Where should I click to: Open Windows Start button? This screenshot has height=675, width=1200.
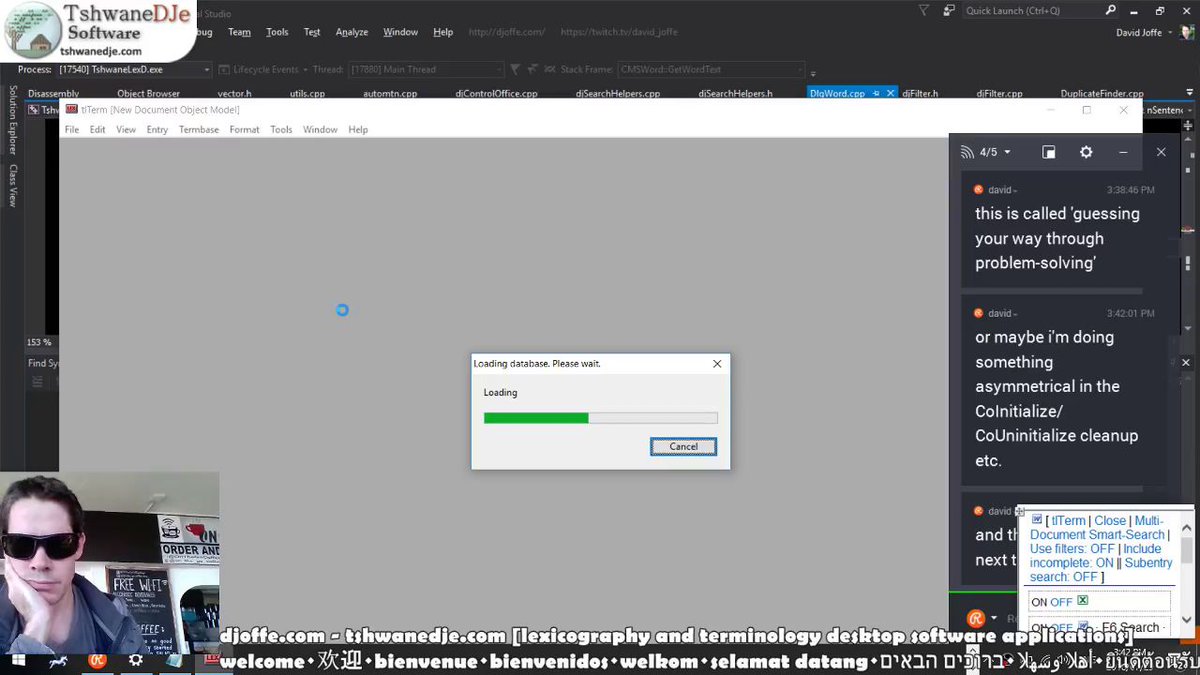17,660
